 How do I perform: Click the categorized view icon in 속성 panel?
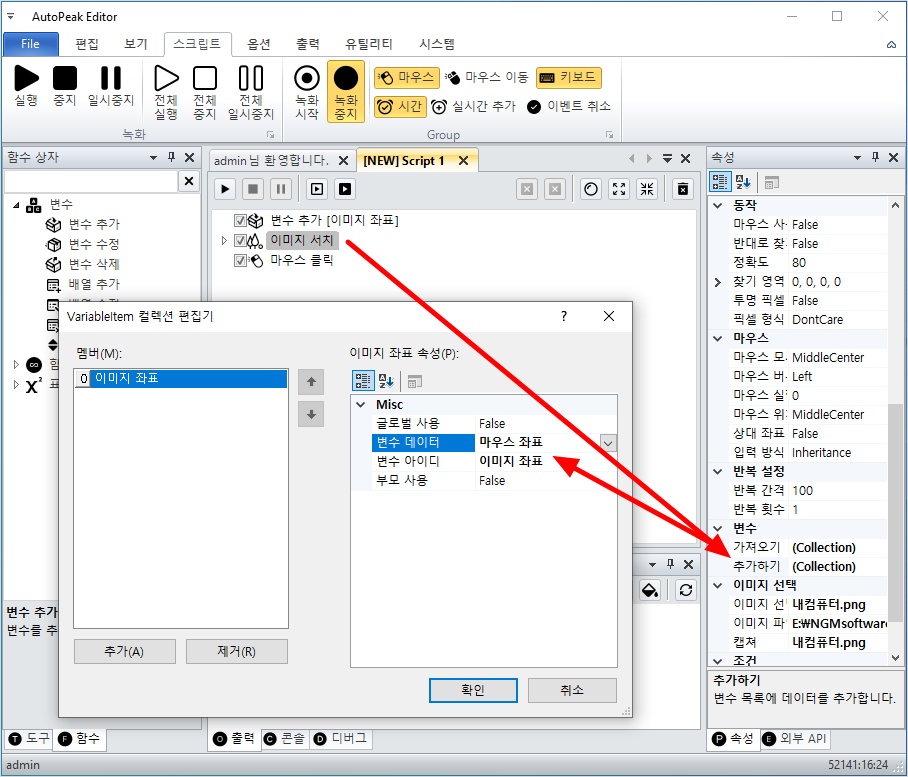pos(720,182)
